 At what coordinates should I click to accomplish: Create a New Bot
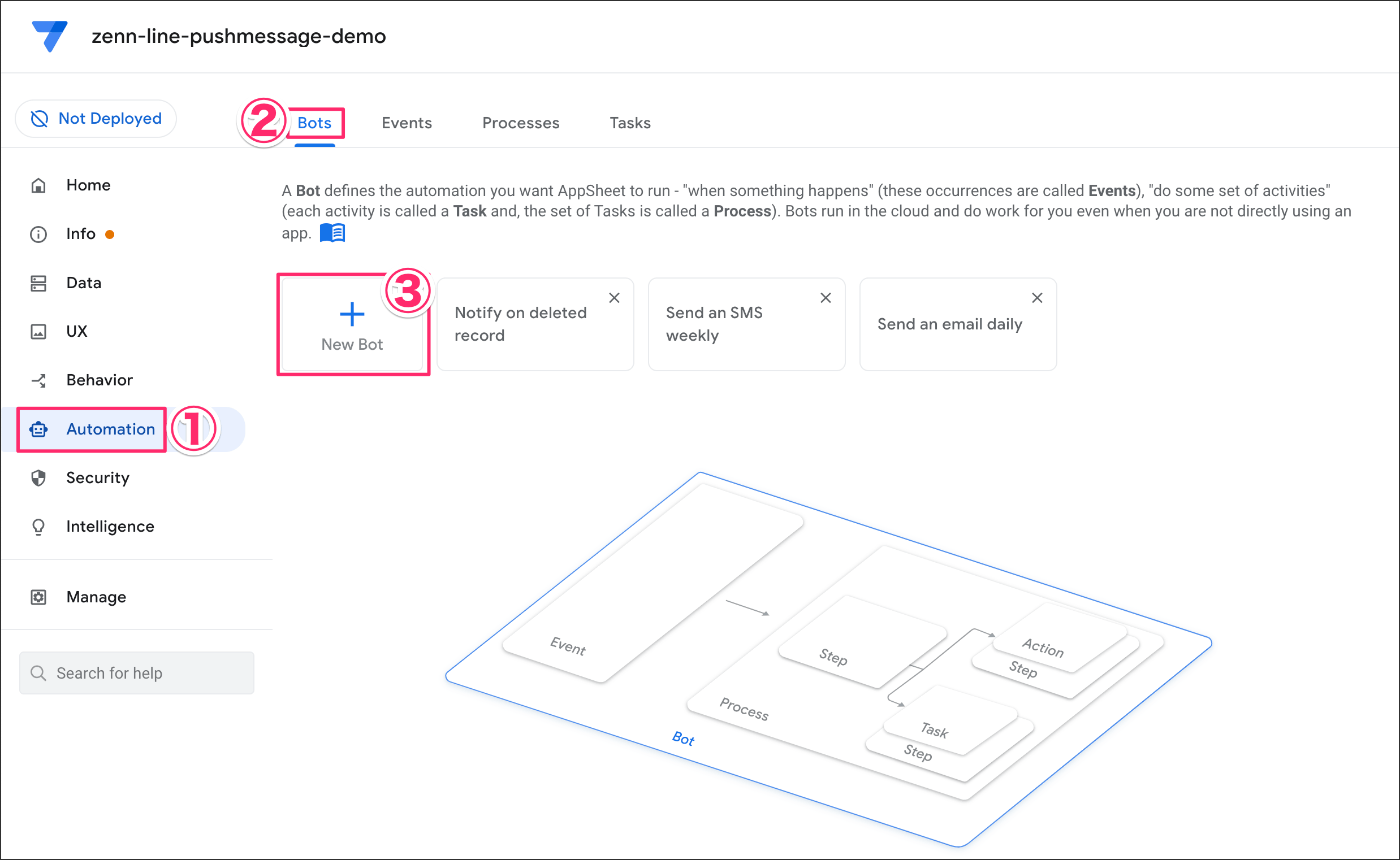pyautogui.click(x=352, y=323)
